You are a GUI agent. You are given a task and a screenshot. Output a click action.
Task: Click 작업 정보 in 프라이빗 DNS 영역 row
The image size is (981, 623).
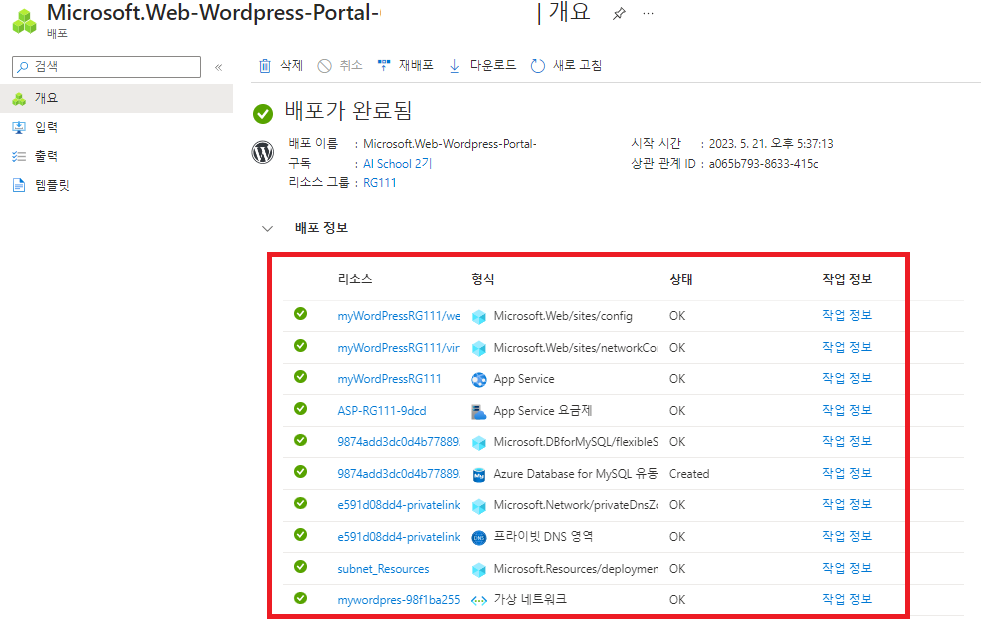pos(846,536)
